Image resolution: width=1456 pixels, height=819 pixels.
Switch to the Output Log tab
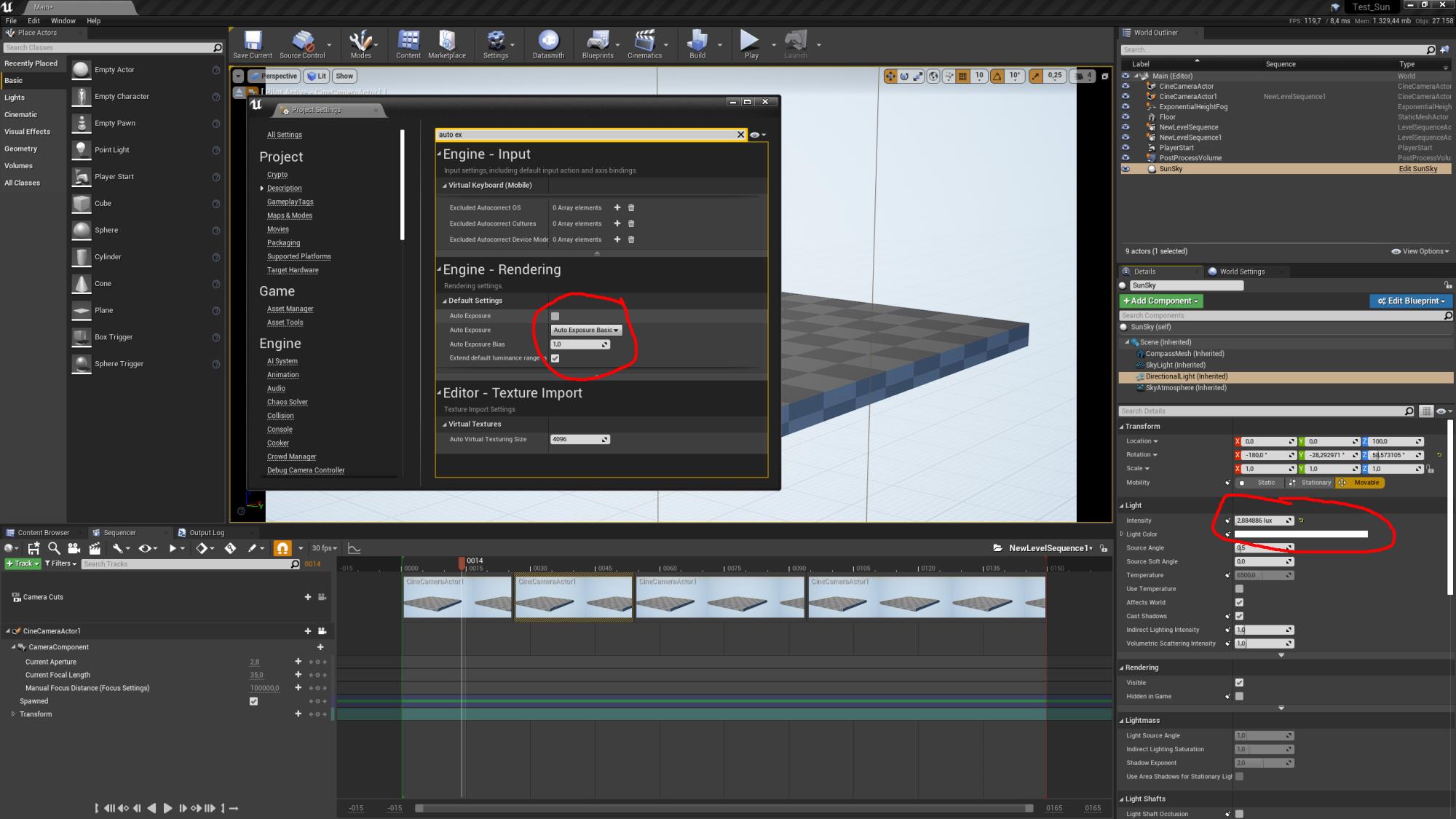click(206, 533)
